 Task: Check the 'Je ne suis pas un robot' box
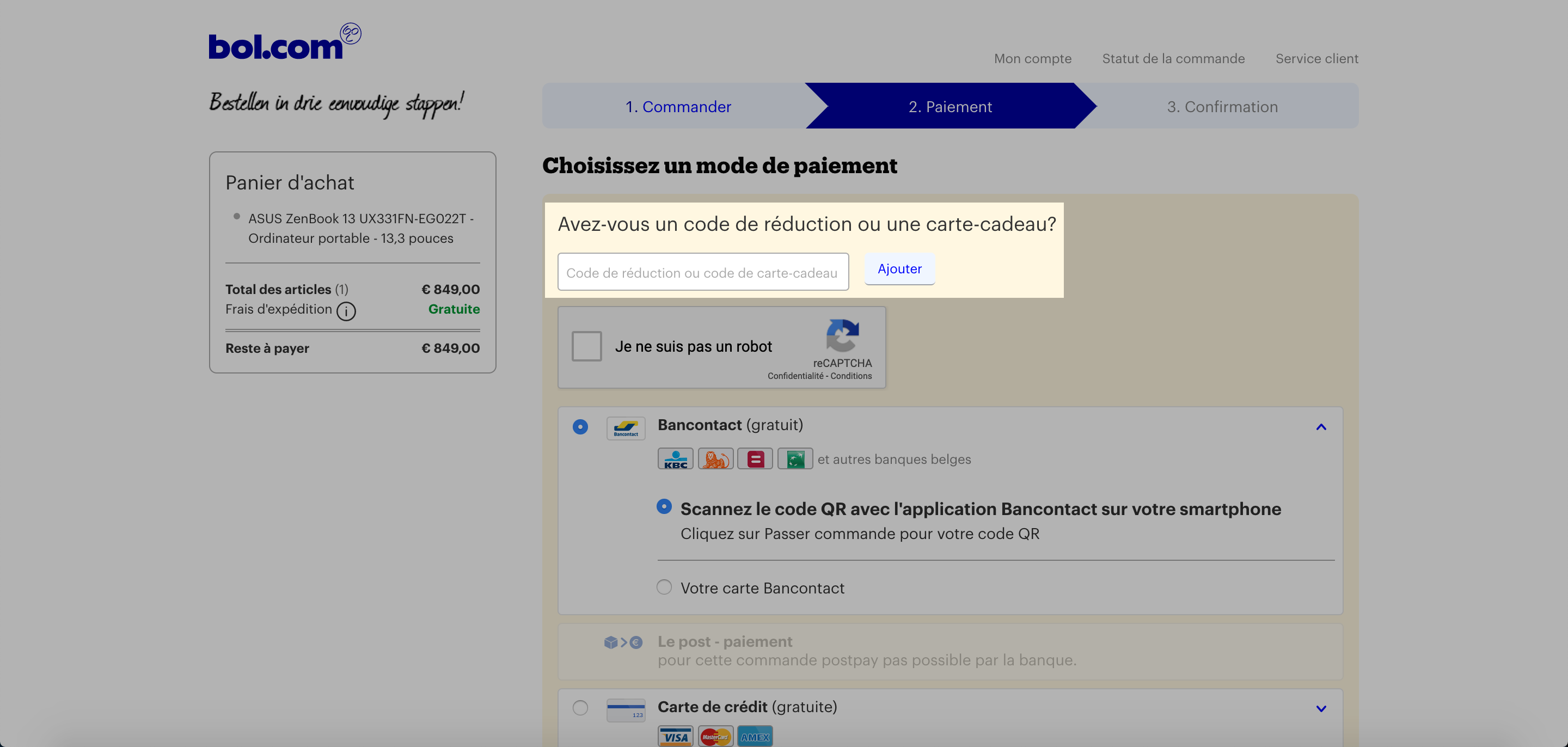[x=587, y=346]
